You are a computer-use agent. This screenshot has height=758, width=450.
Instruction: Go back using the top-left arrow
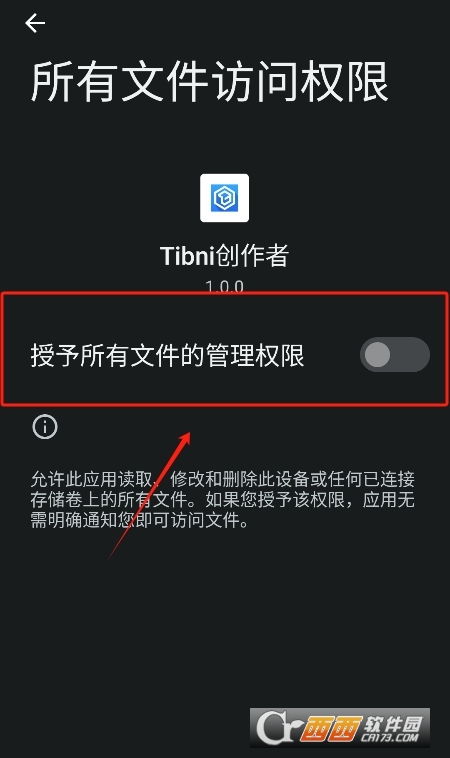click(35, 23)
